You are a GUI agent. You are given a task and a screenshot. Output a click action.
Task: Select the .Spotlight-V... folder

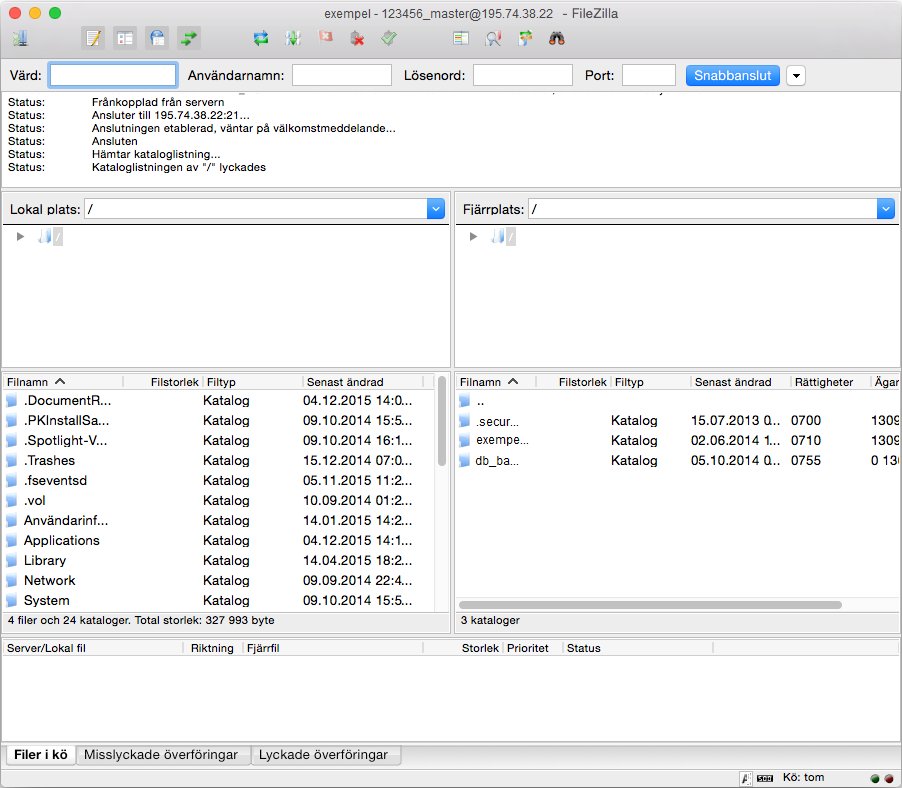(x=220, y=441)
